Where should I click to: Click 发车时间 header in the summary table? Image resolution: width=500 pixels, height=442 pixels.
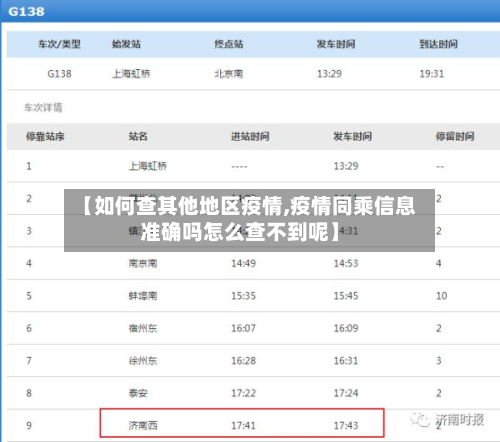pos(336,44)
